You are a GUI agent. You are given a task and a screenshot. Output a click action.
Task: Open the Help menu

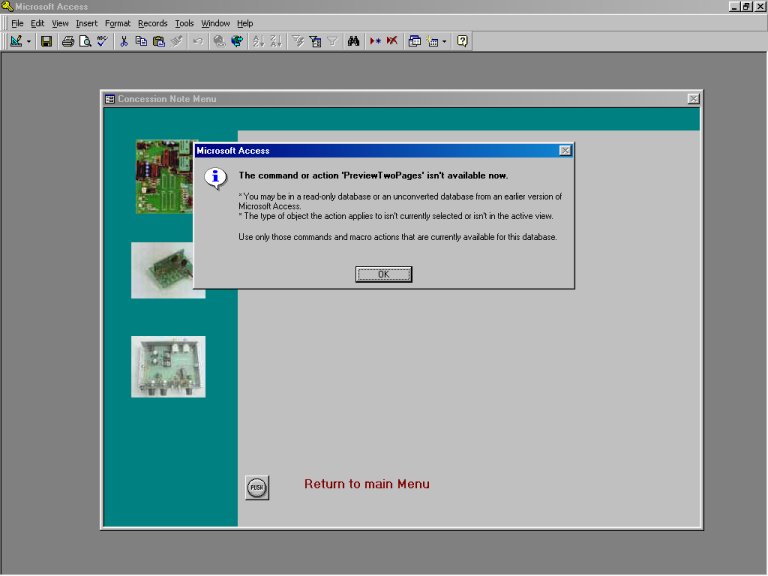245,23
